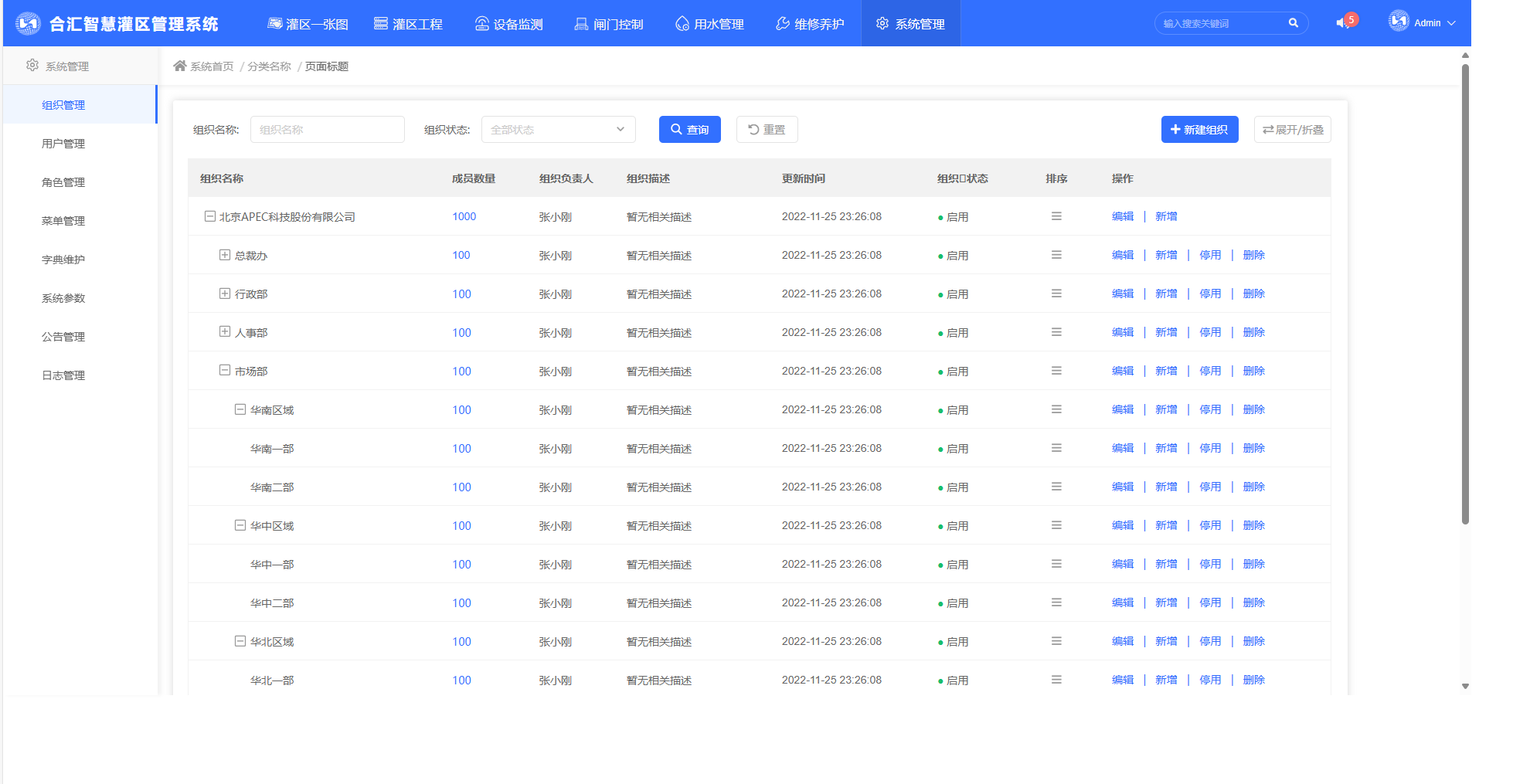
Task: Collapse the 市场部 tree node
Action: coord(225,371)
